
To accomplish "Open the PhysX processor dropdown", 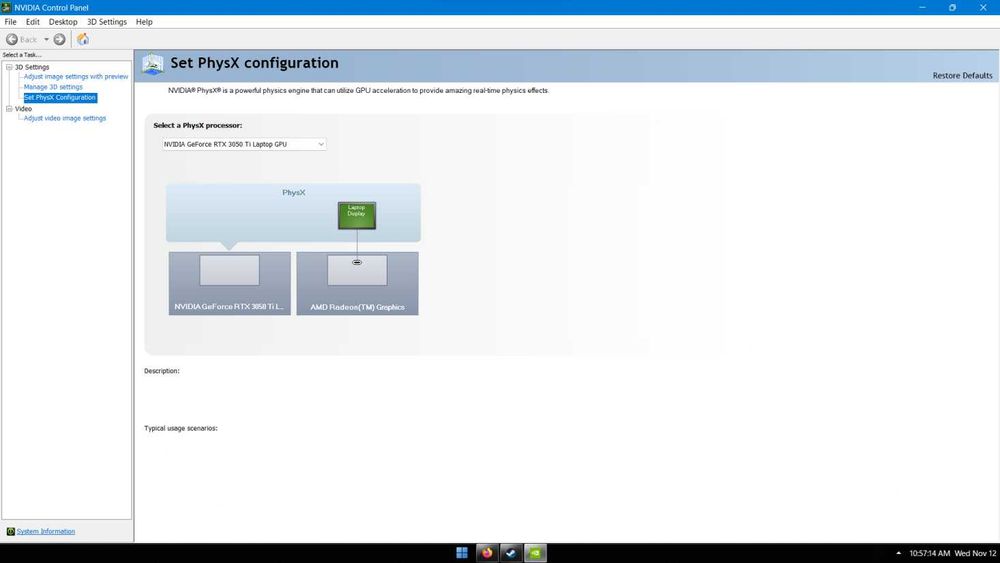I will coord(244,144).
